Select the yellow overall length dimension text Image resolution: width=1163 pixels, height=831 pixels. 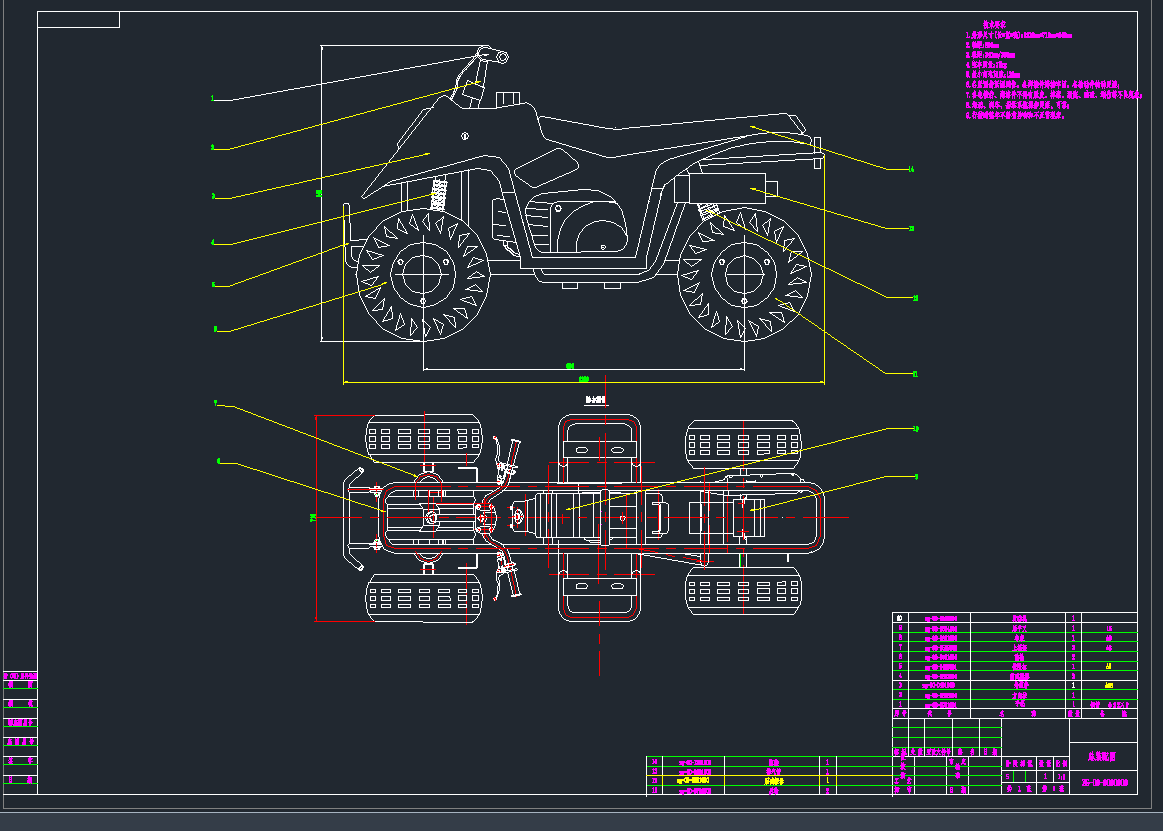coord(584,379)
